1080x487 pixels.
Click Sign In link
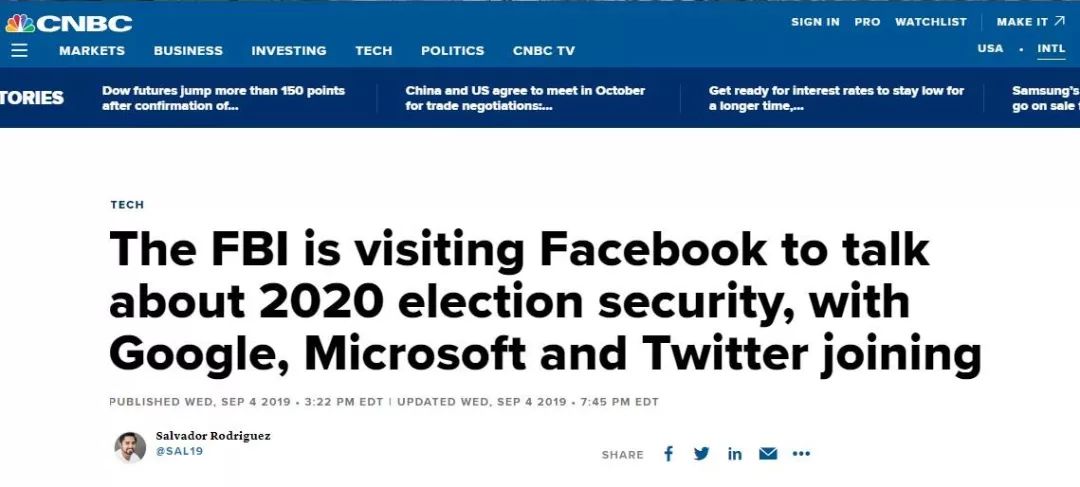coord(815,22)
